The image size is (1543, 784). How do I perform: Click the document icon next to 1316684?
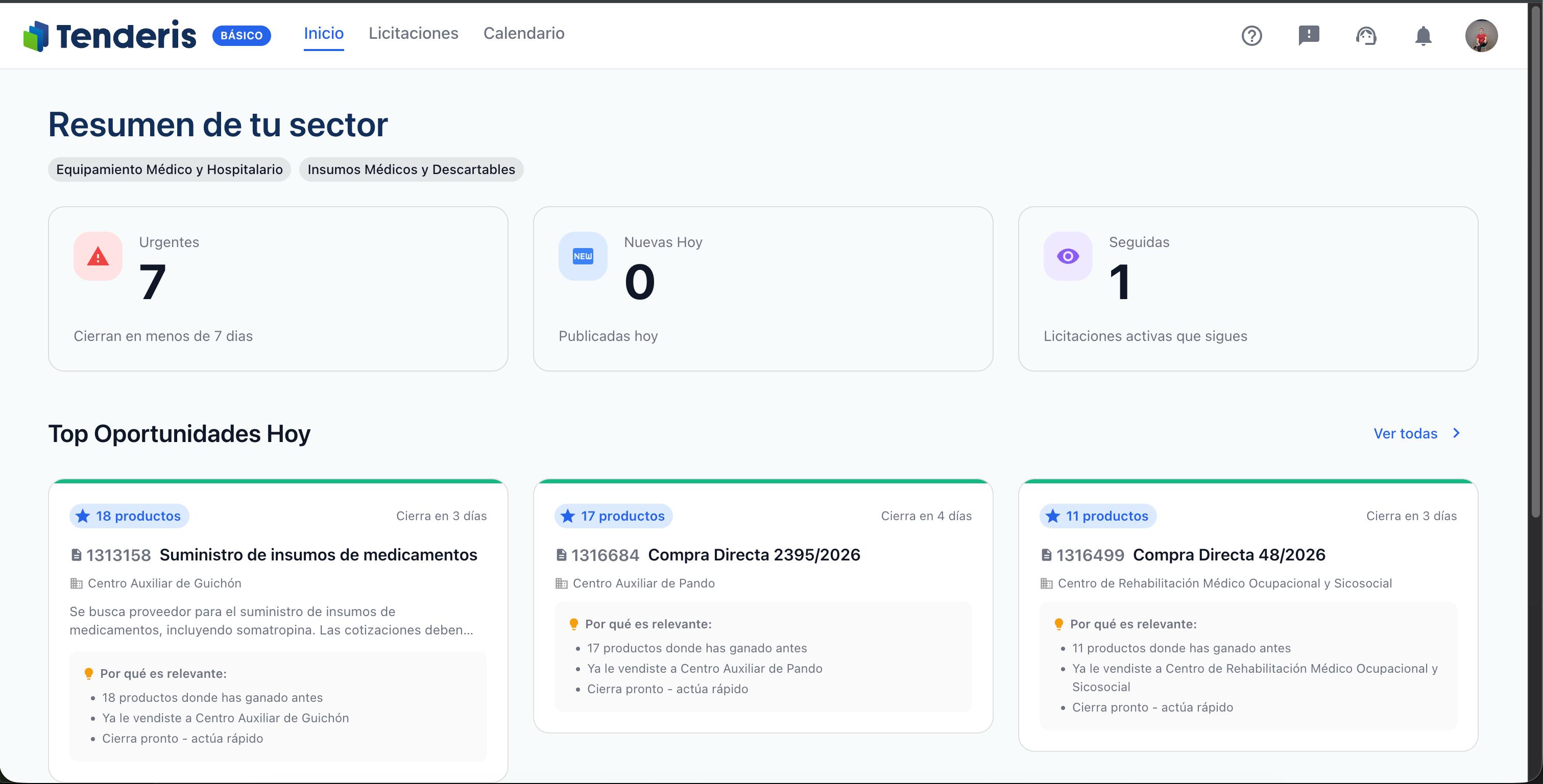click(x=561, y=555)
